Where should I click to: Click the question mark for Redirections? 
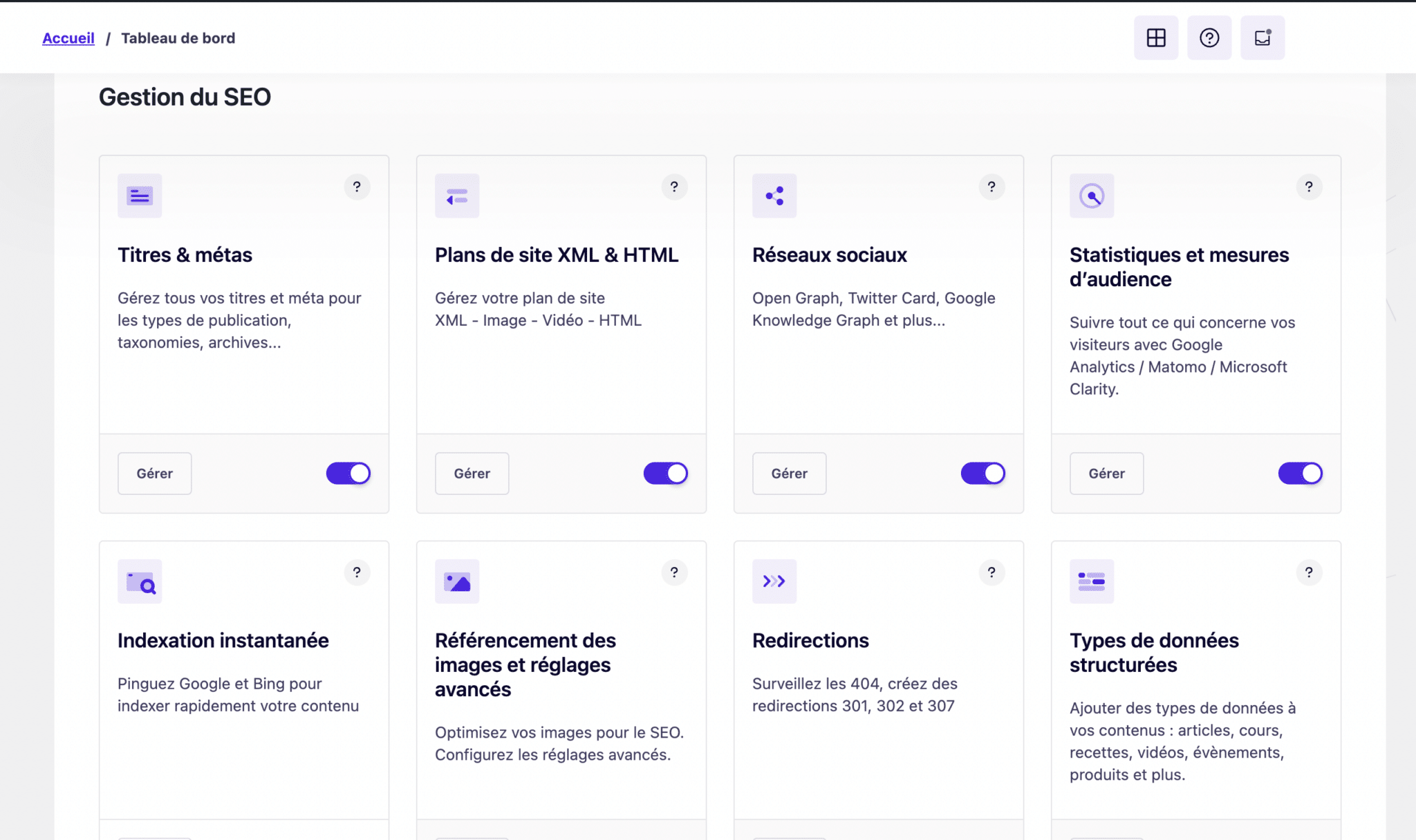(990, 572)
